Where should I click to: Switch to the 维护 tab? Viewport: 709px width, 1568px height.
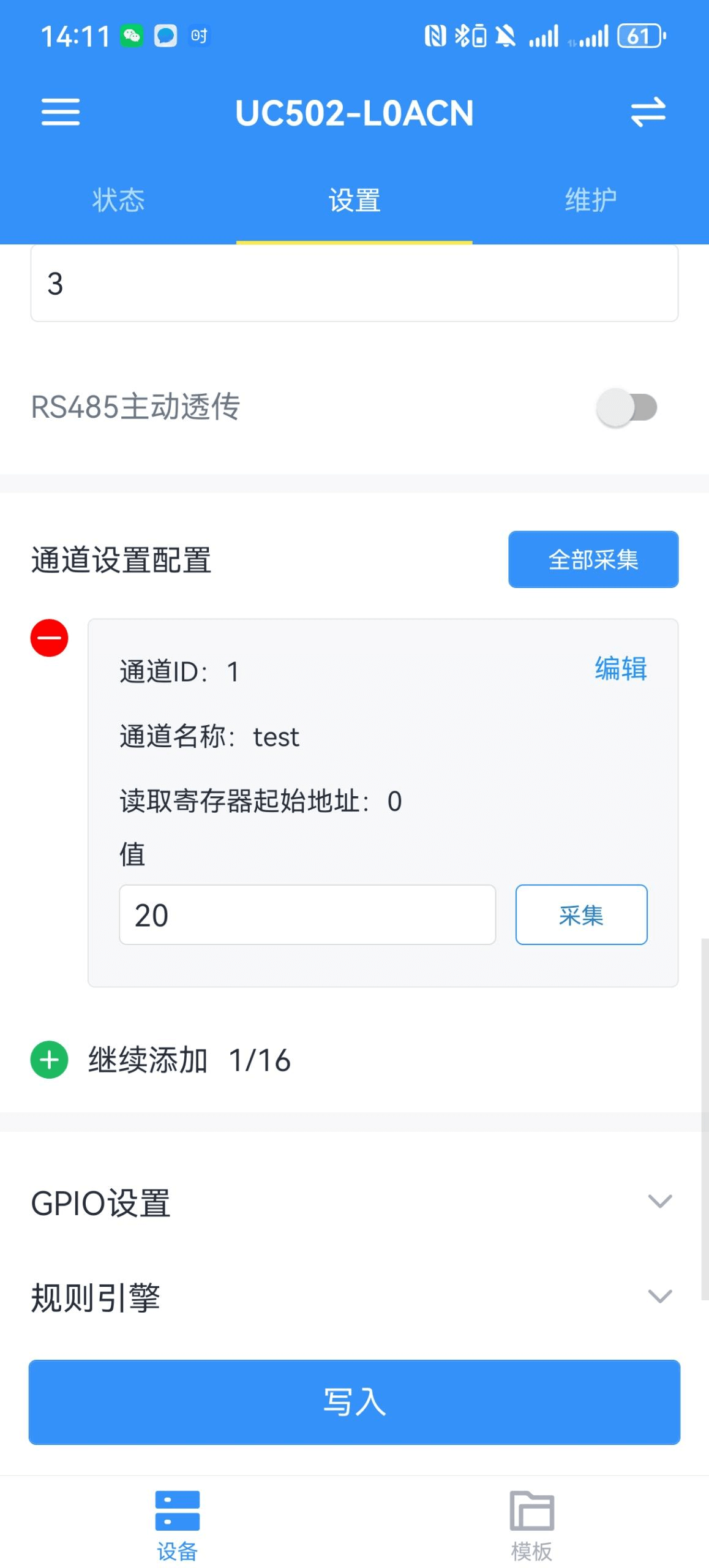[590, 200]
